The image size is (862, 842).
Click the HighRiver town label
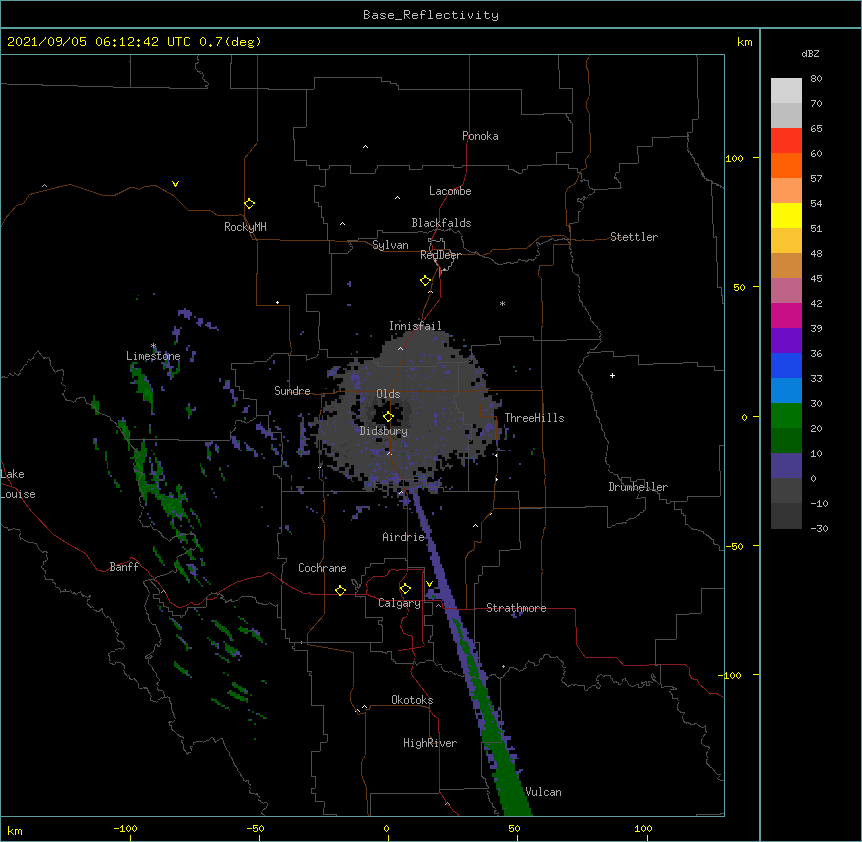[x=430, y=743]
